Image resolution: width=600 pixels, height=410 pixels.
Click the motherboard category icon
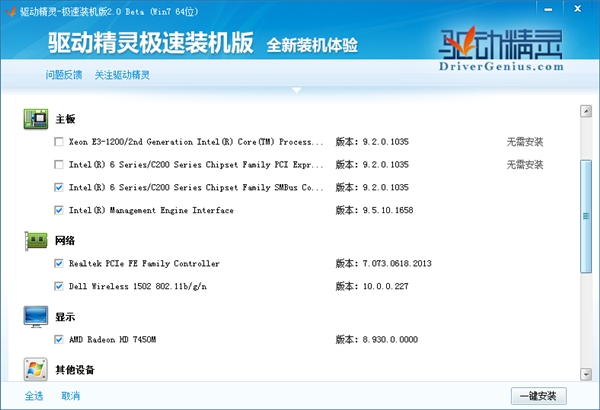36,119
